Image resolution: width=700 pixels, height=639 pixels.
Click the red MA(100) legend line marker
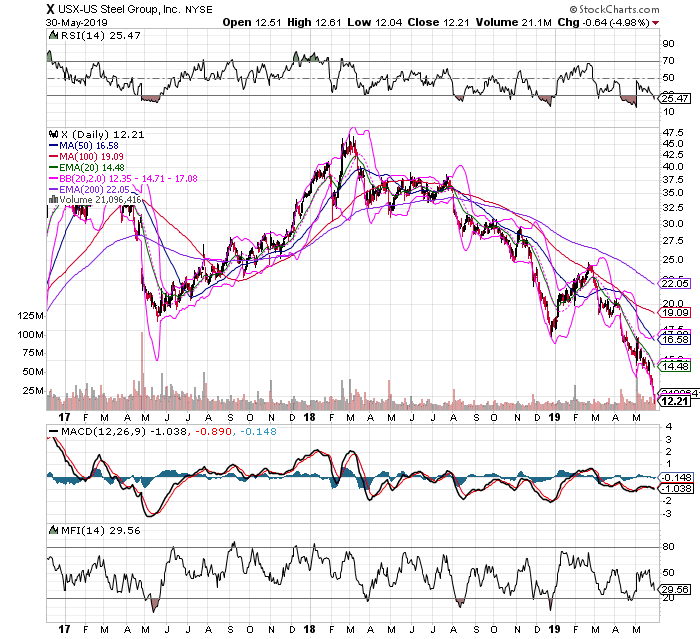click(53, 157)
